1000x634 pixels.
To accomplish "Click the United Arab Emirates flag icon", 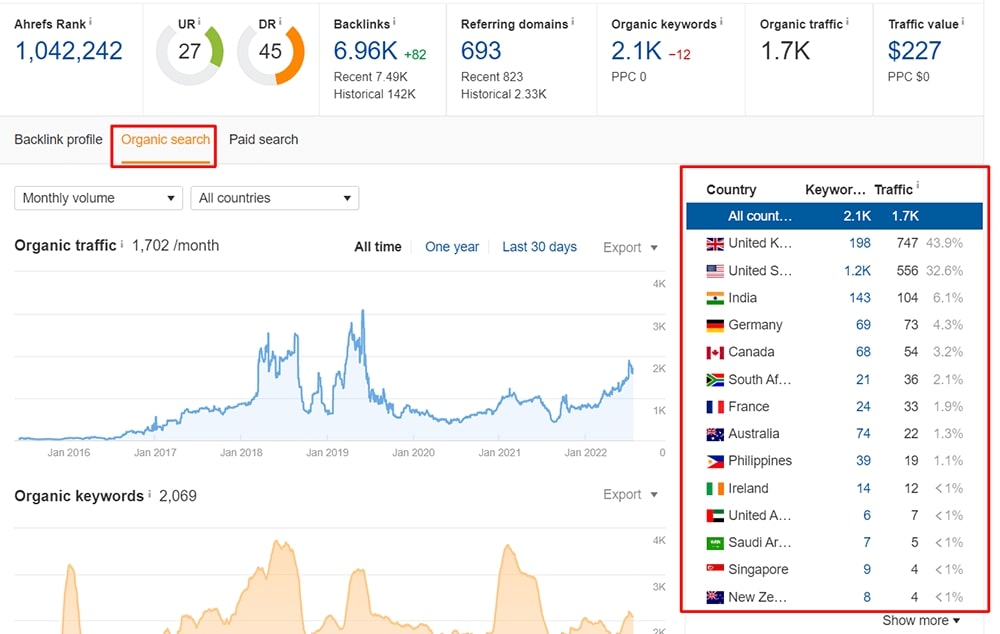I will click(x=715, y=515).
